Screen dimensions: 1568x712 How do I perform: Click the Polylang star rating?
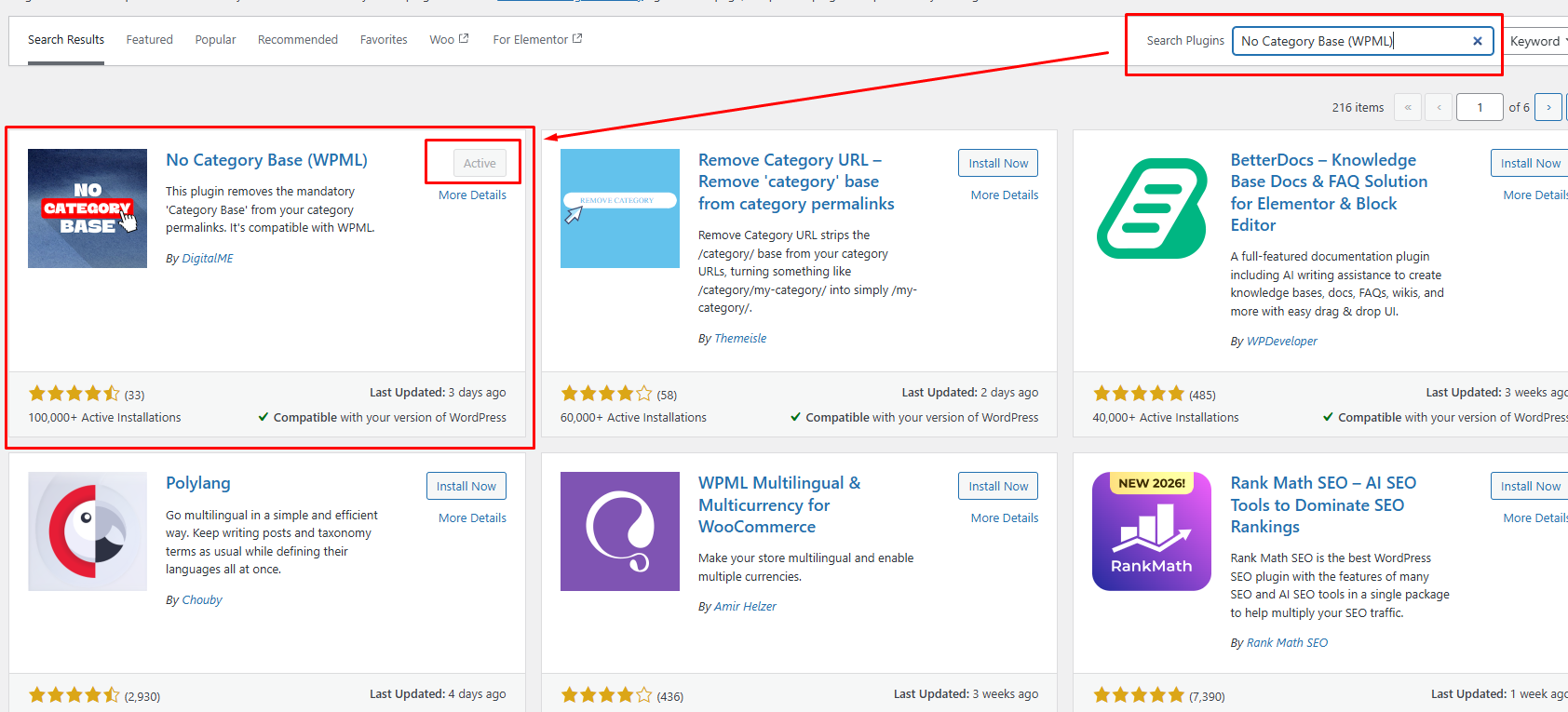coord(74,695)
